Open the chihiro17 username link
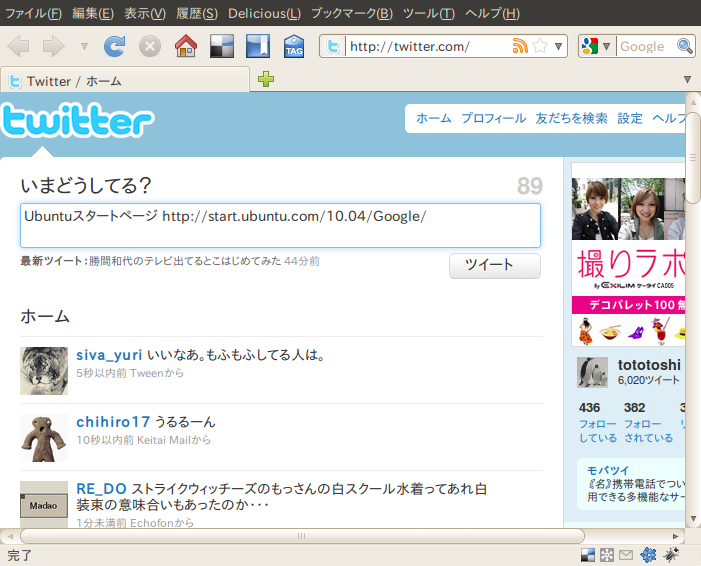The image size is (701, 566). click(x=113, y=422)
